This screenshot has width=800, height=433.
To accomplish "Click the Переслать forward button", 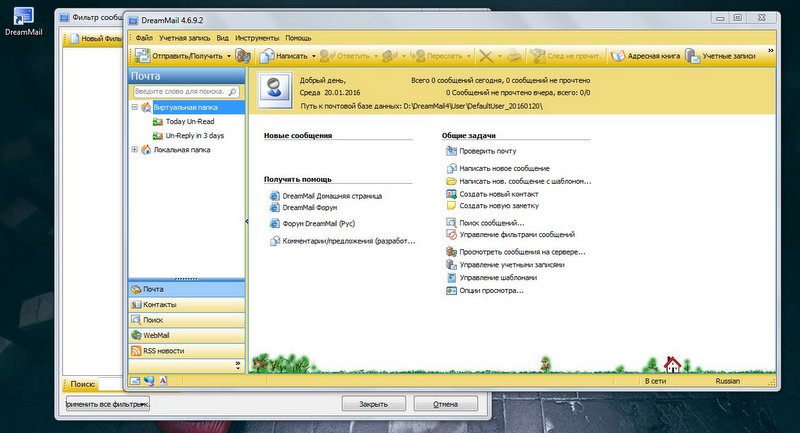I will click(437, 56).
